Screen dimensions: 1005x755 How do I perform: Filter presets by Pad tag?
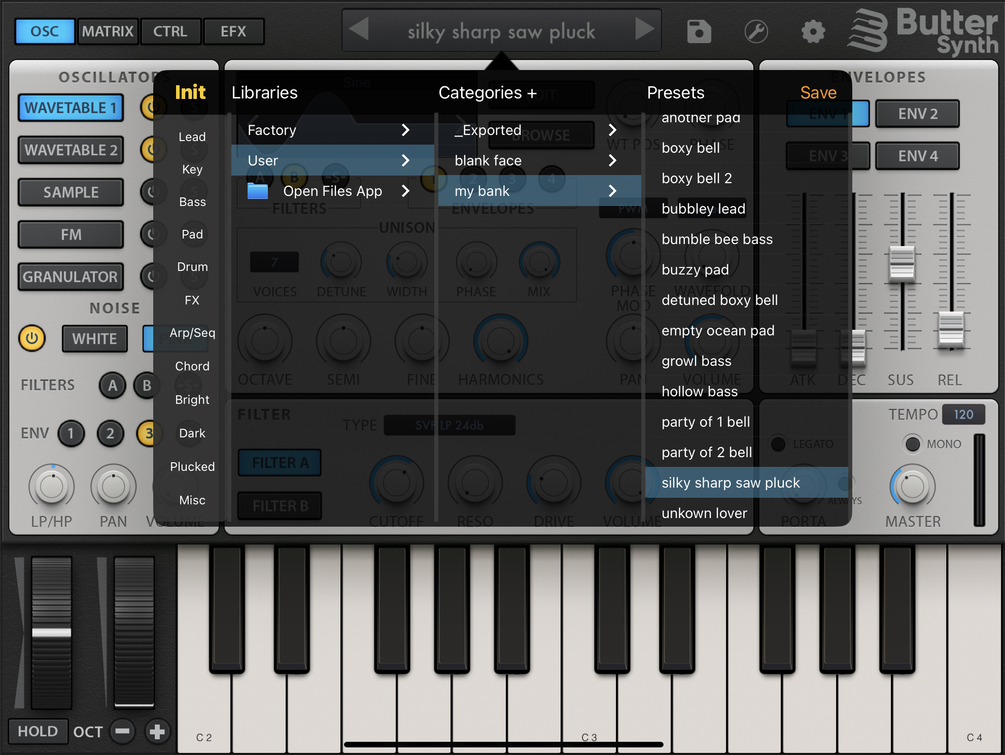click(x=192, y=235)
